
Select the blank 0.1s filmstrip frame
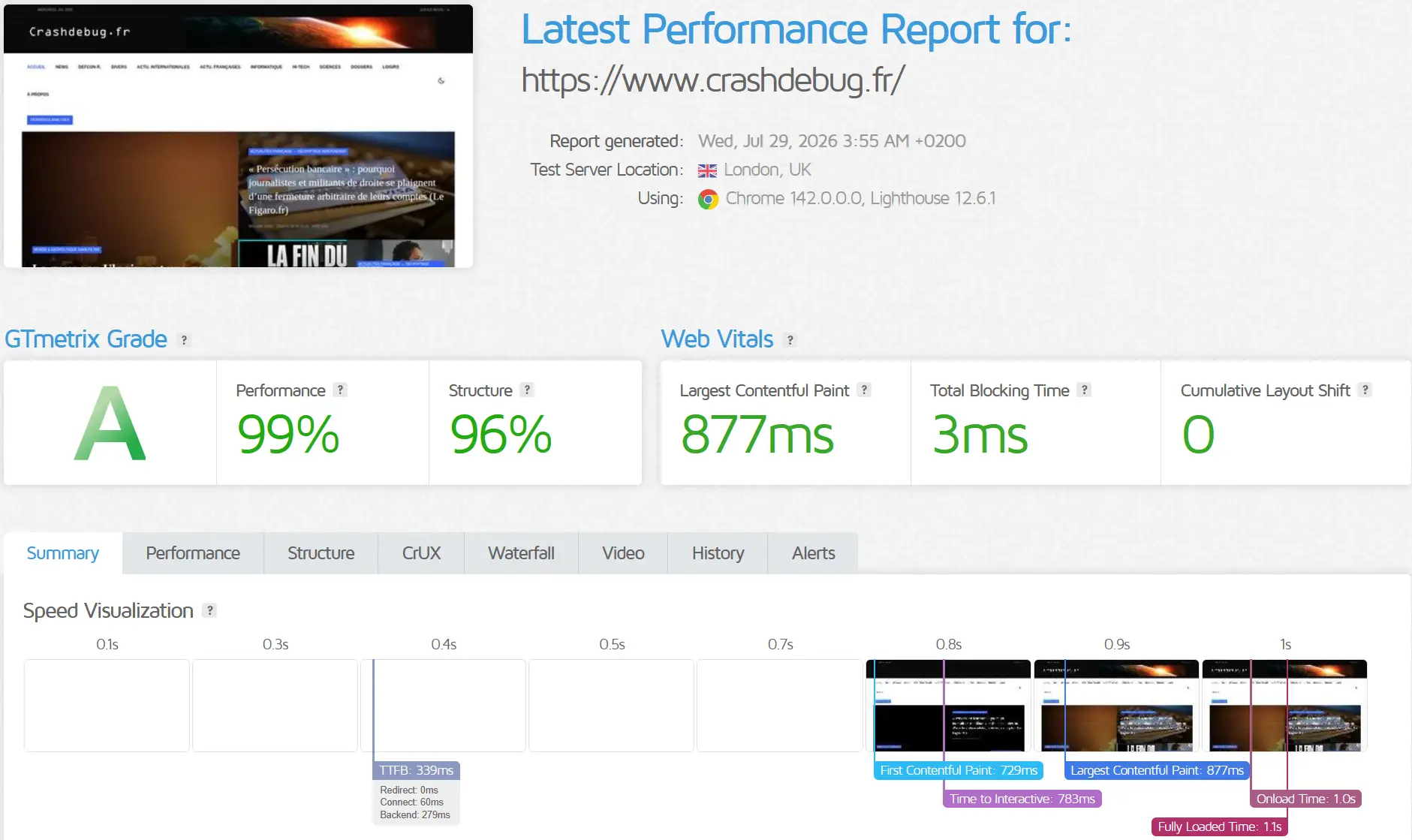107,706
